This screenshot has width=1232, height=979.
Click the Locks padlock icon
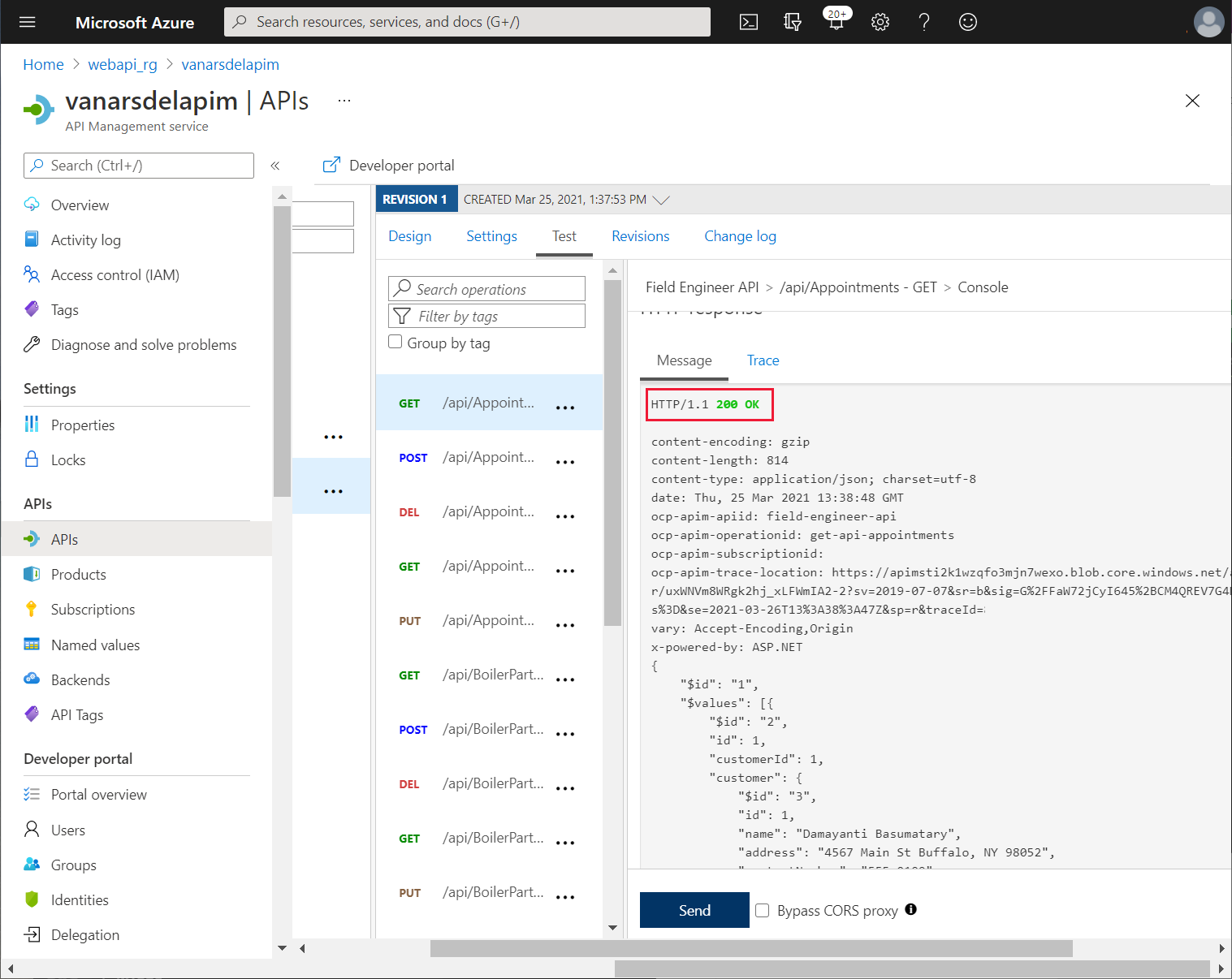click(32, 459)
